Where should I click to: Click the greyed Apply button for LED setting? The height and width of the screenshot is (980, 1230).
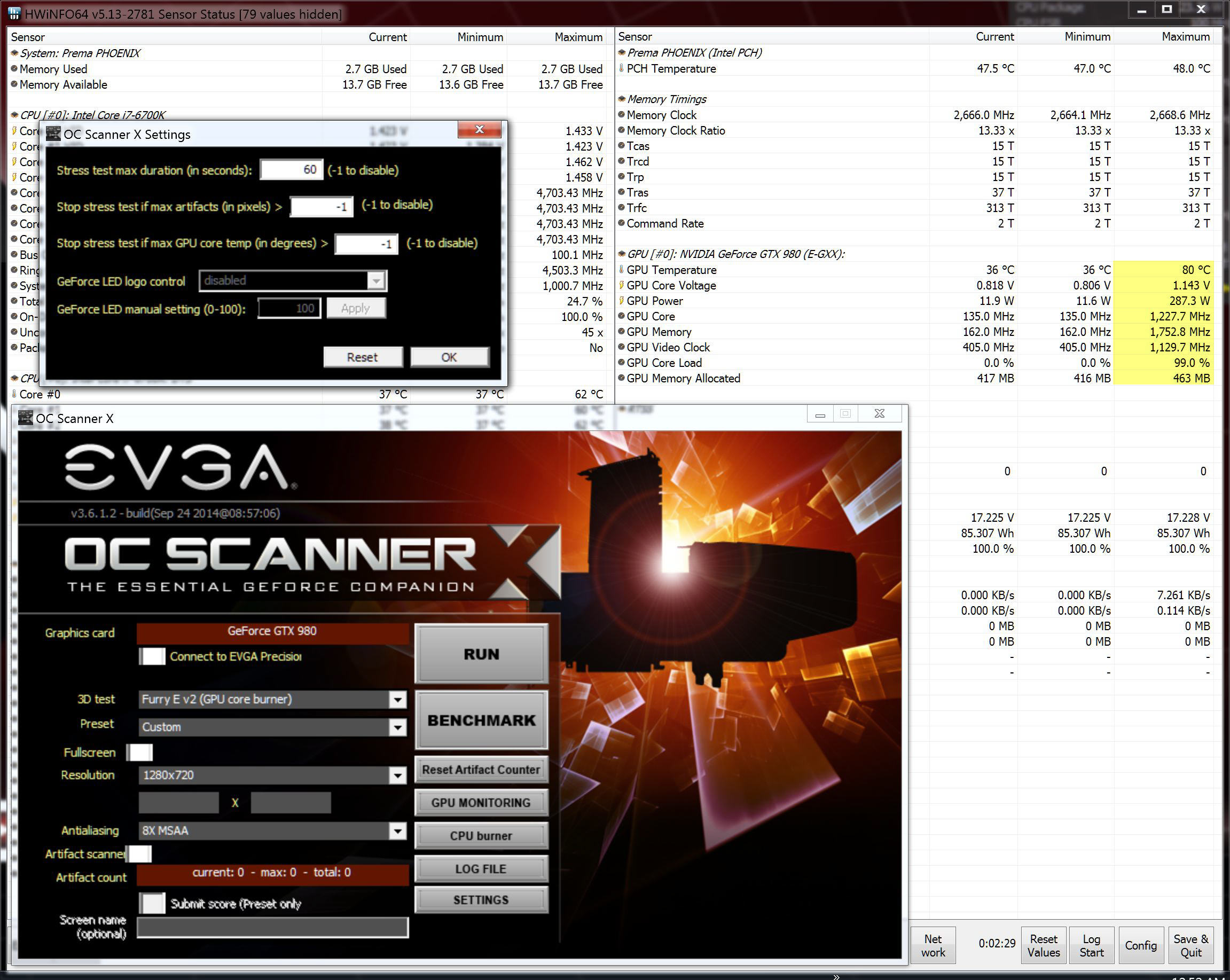tap(356, 308)
